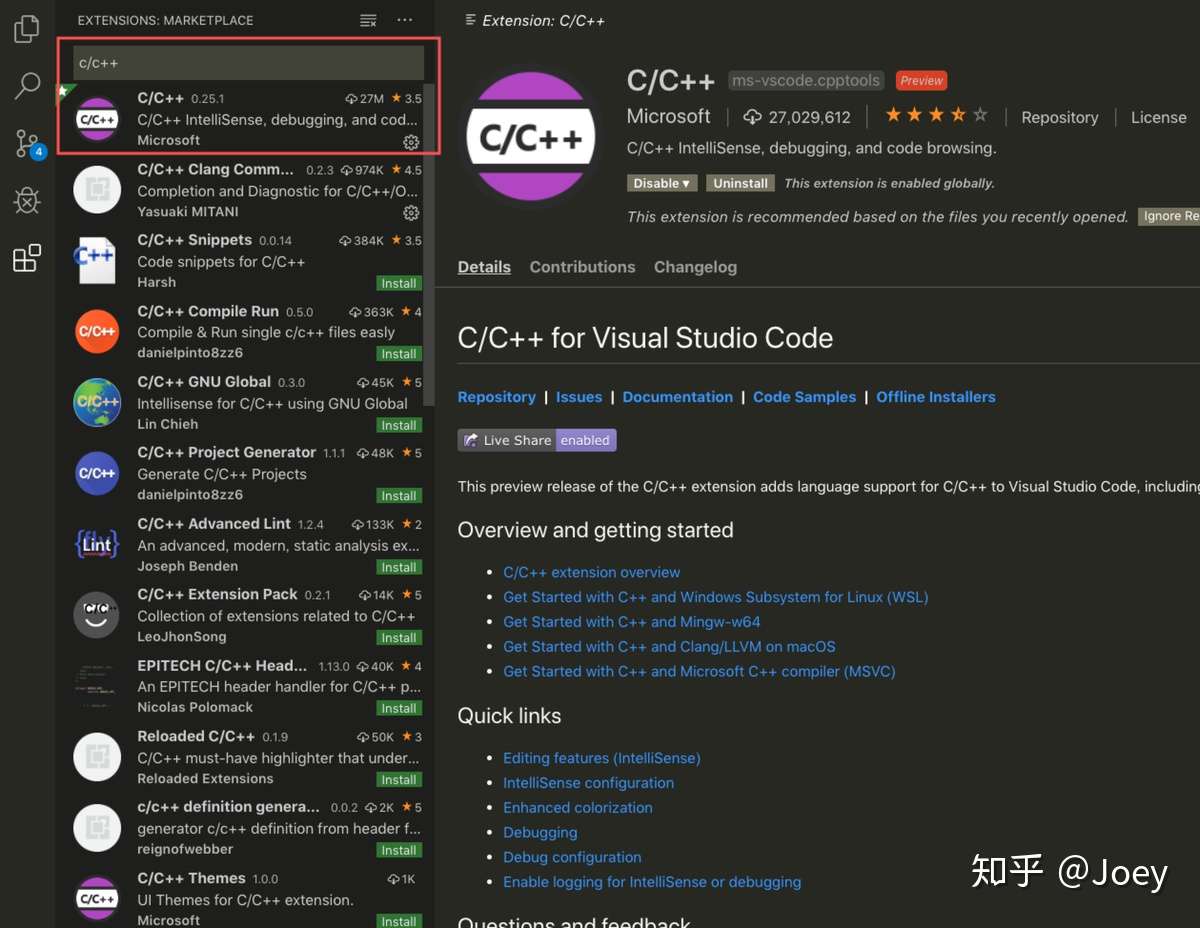Install the C/C++ Snippets extension
The image size is (1200, 928).
pos(398,283)
